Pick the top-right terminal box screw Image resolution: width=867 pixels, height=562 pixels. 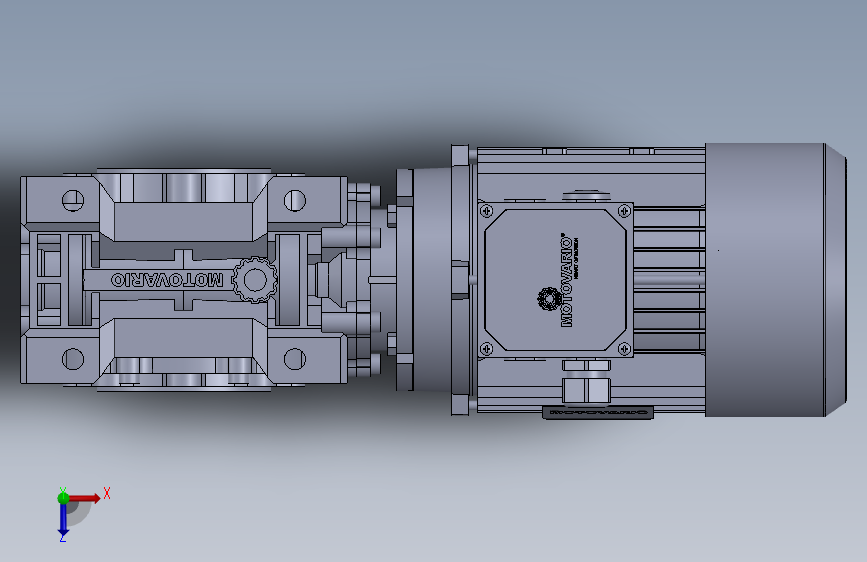click(x=624, y=211)
